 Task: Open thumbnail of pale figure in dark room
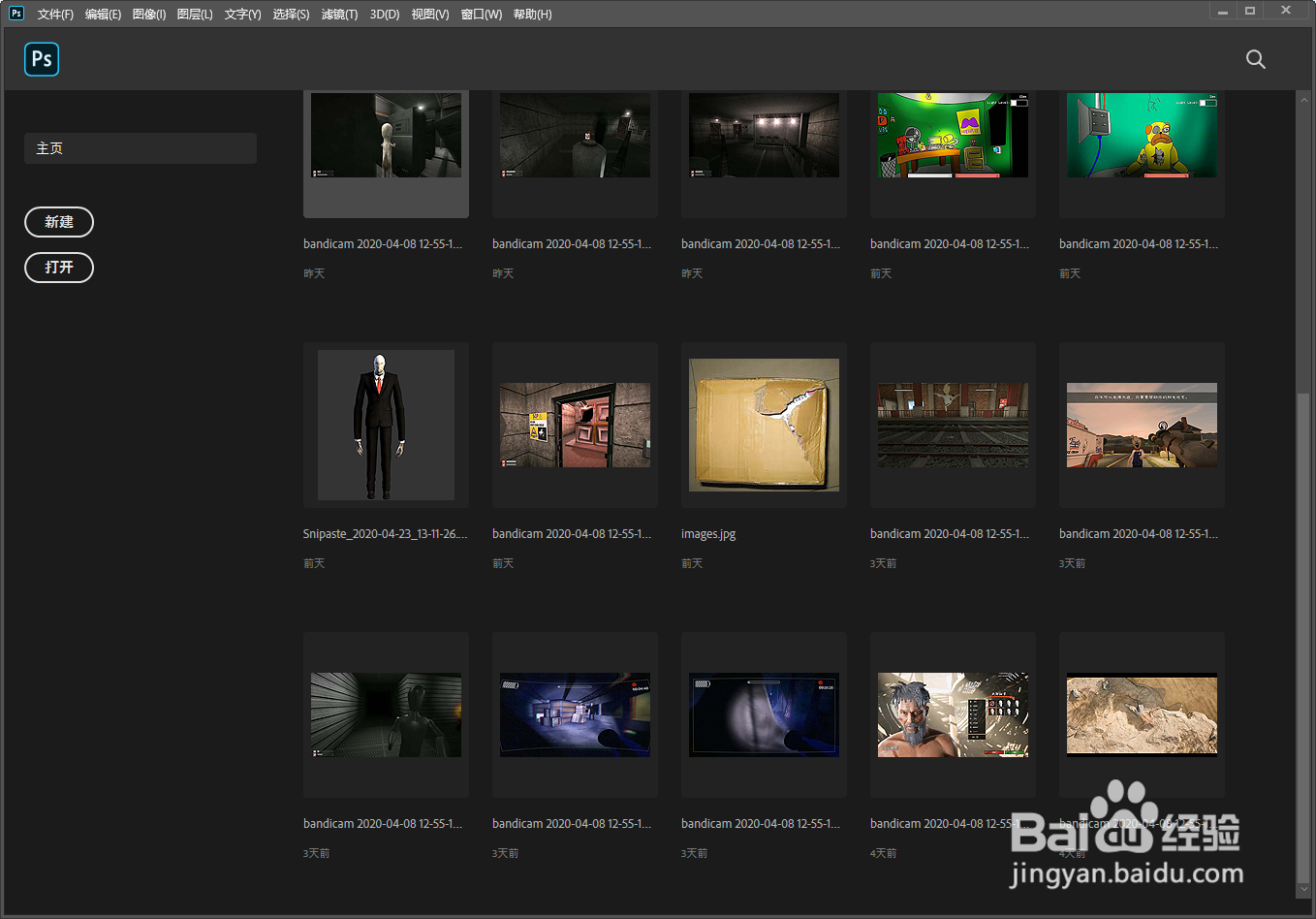pos(386,136)
